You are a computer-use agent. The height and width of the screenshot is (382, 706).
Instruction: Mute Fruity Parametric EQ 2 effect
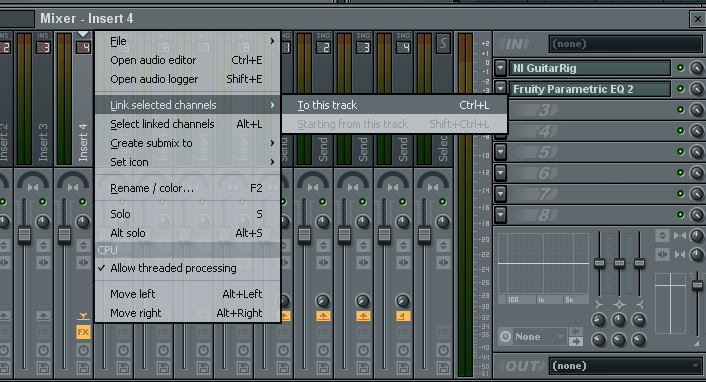pos(680,89)
